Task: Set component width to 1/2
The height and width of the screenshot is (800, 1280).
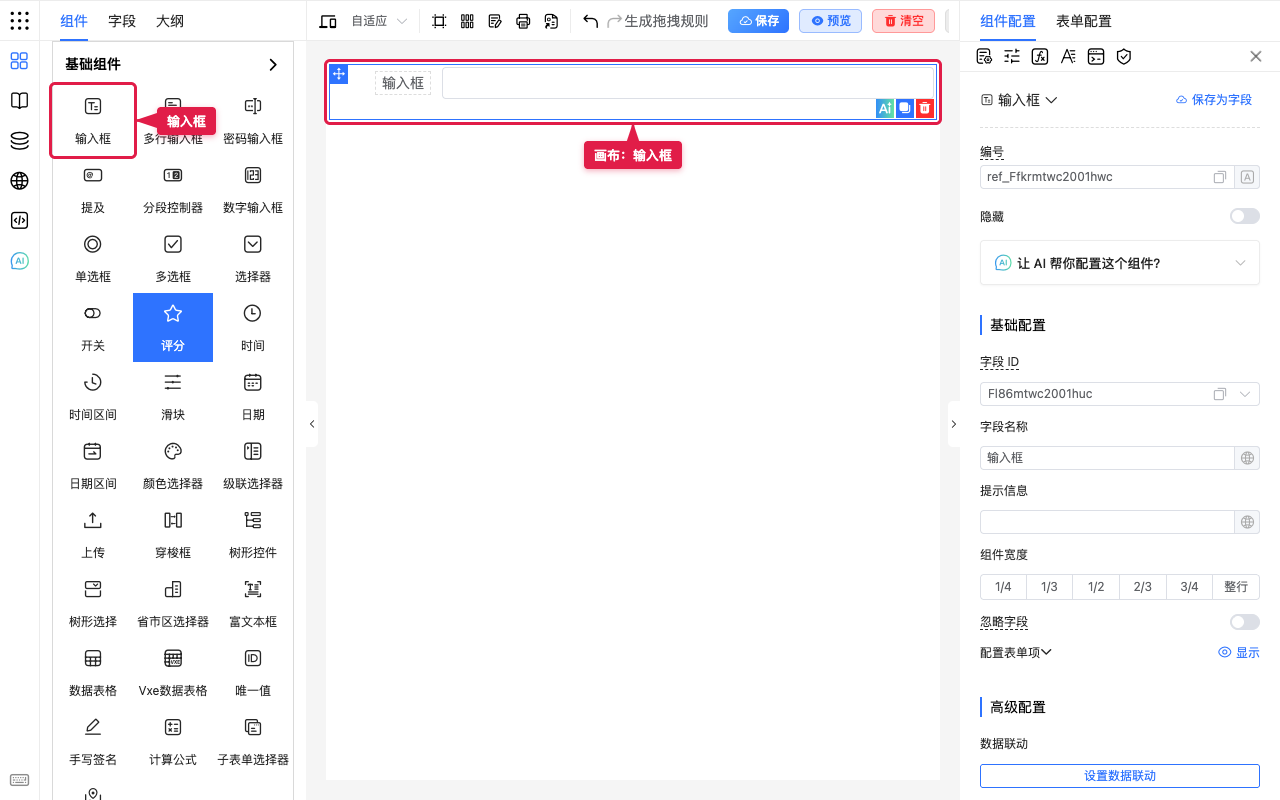Action: pyautogui.click(x=1096, y=587)
